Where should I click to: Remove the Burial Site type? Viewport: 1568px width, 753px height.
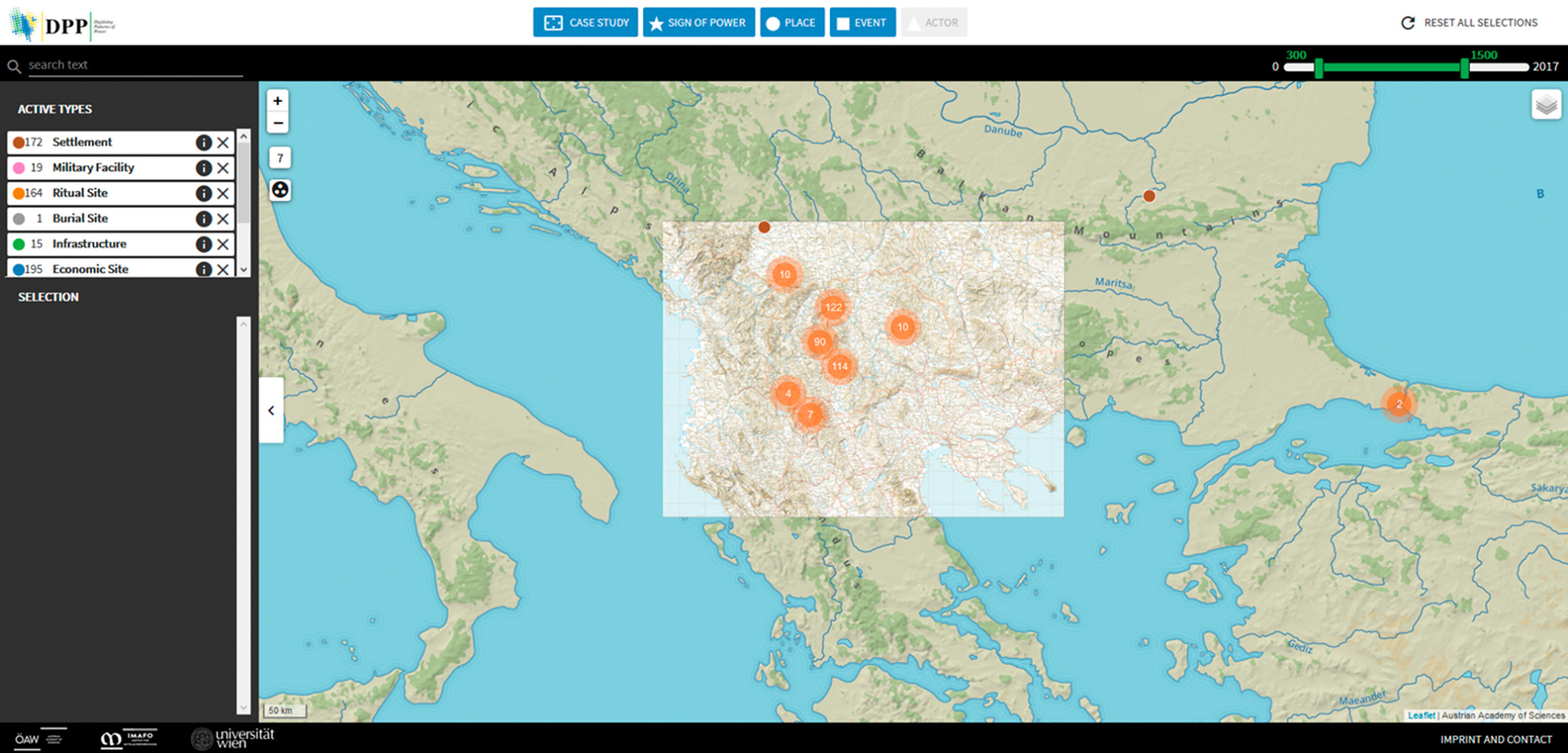[223, 219]
